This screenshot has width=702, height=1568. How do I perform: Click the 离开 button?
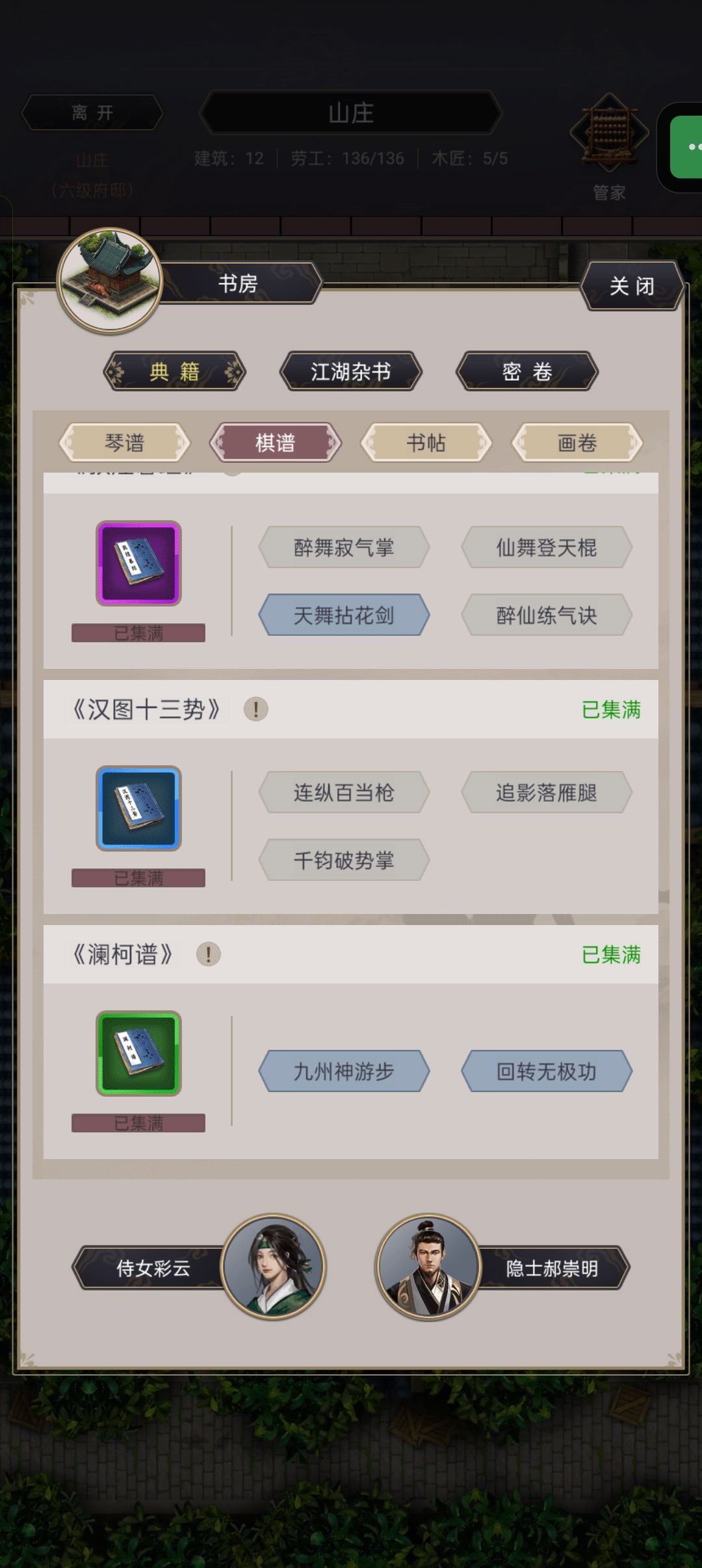click(92, 112)
